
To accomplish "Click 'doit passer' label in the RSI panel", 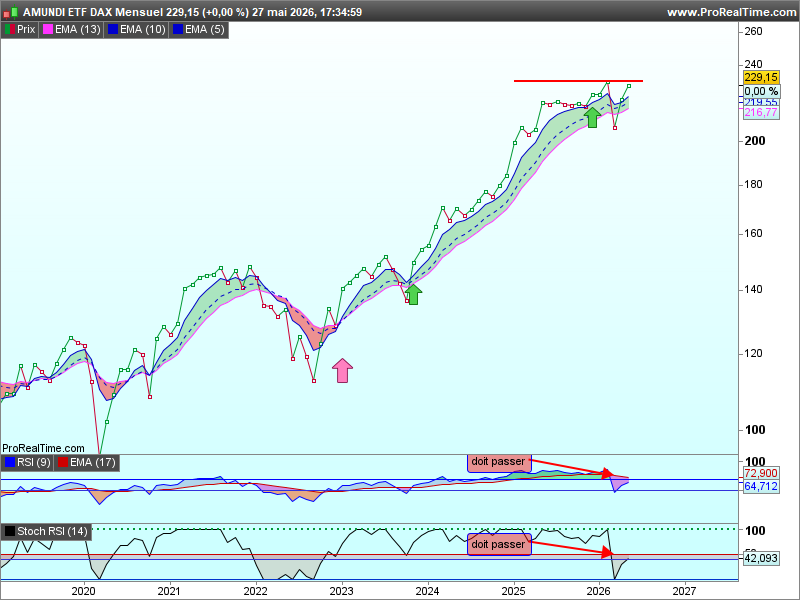I will tap(499, 462).
